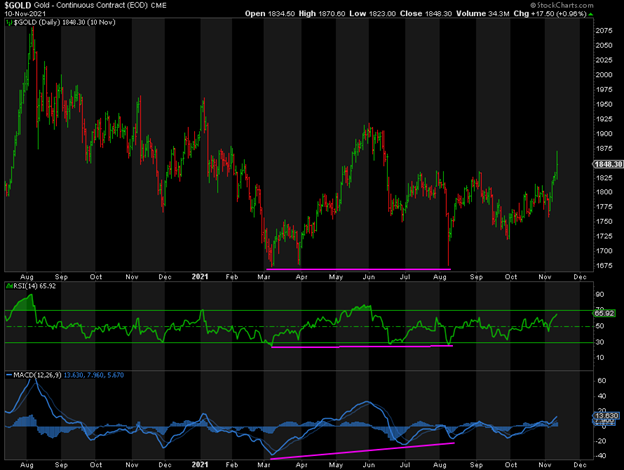Click the Mar label below the price panel

[x=264, y=277]
